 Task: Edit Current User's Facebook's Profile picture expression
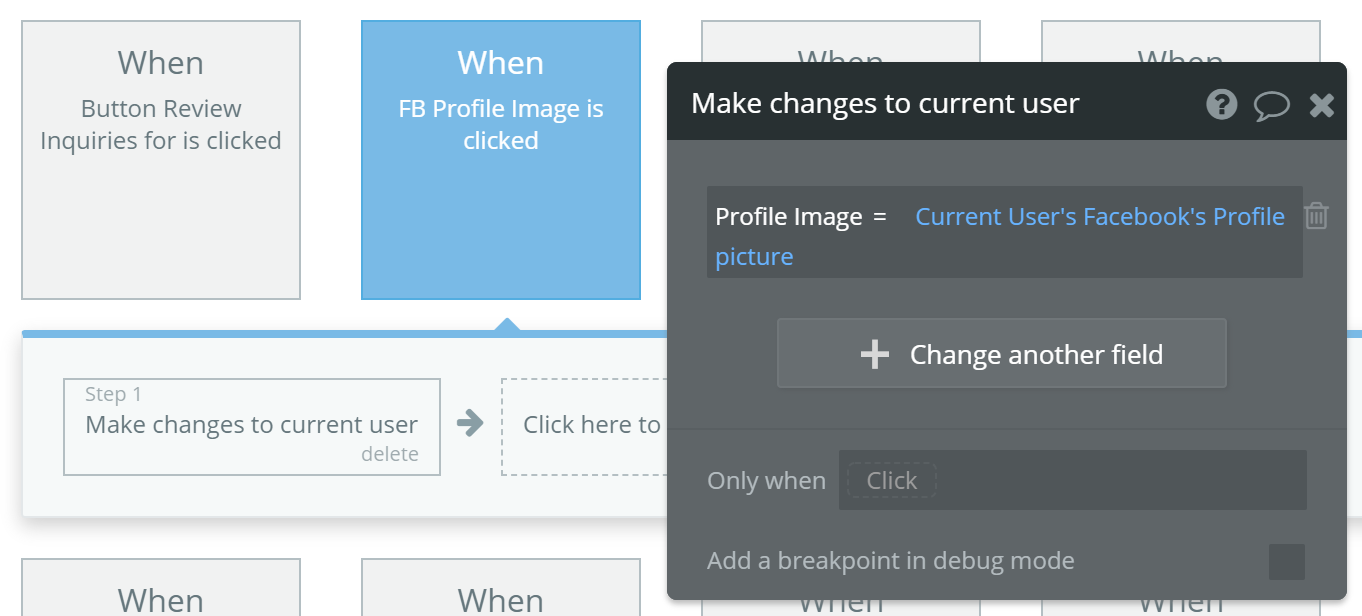point(1000,236)
